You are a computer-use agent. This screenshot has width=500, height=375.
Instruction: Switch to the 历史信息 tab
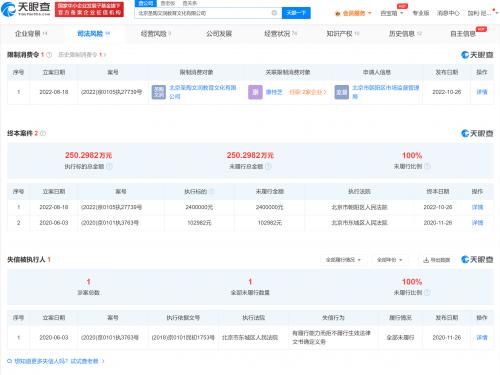(405, 34)
